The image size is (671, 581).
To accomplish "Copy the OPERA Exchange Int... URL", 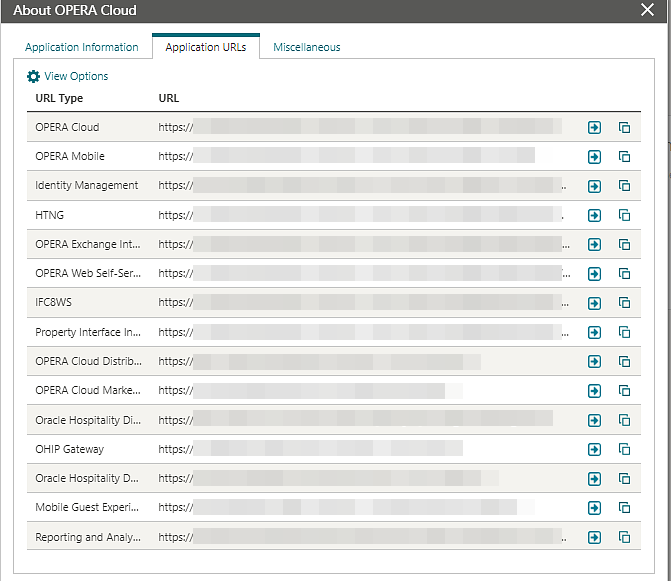I will [x=624, y=244].
